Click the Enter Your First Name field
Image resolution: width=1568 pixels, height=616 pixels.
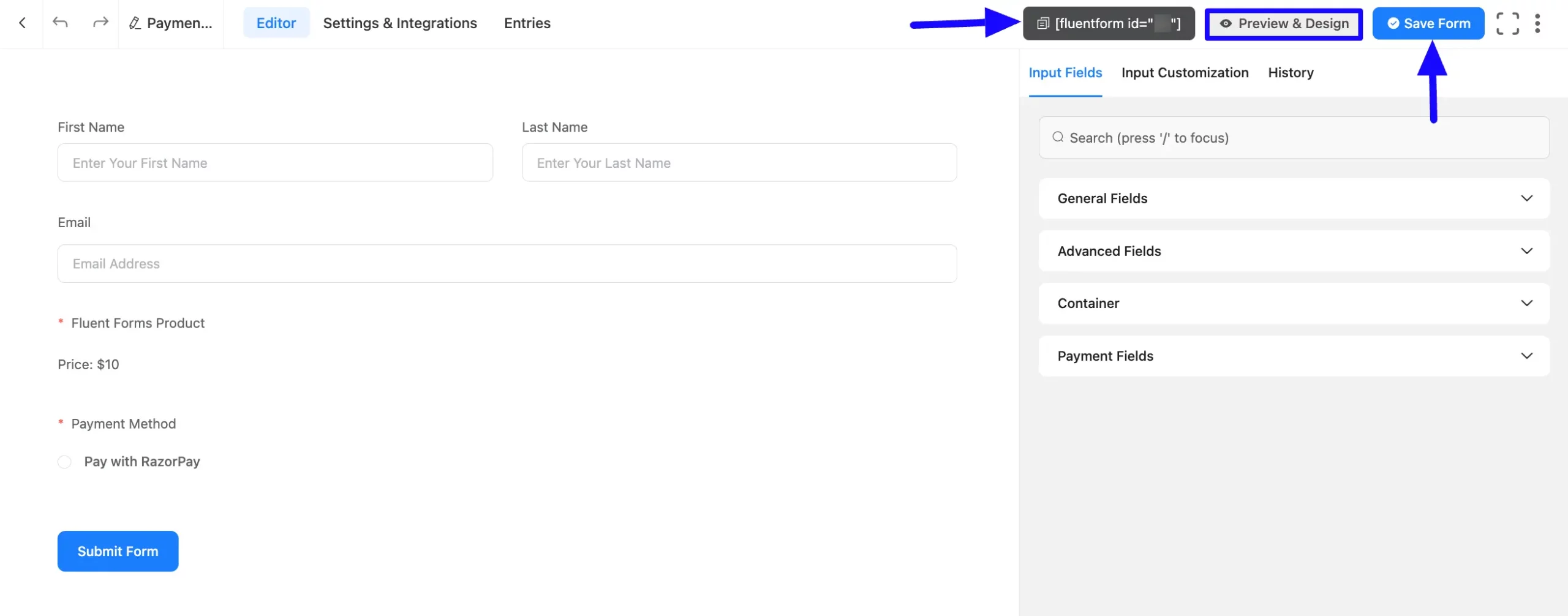coord(274,162)
